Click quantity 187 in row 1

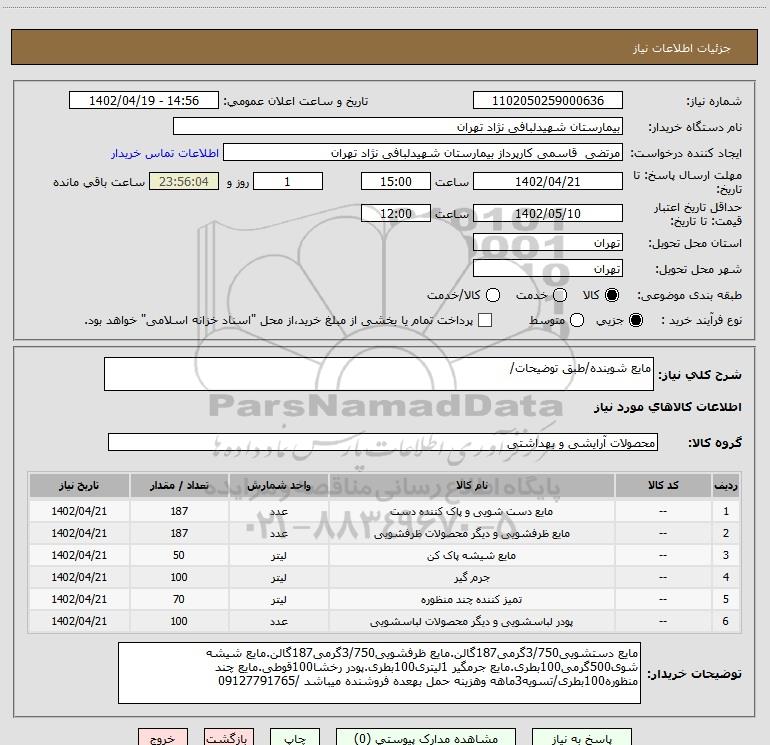click(179, 511)
